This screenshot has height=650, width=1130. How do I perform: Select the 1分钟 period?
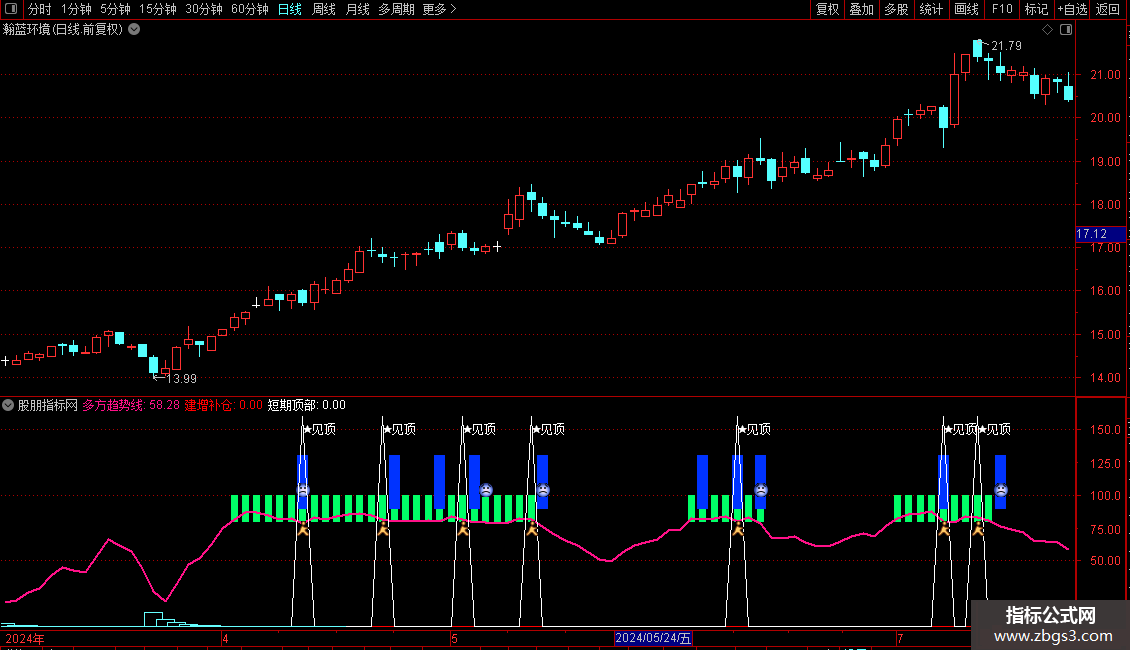point(76,9)
